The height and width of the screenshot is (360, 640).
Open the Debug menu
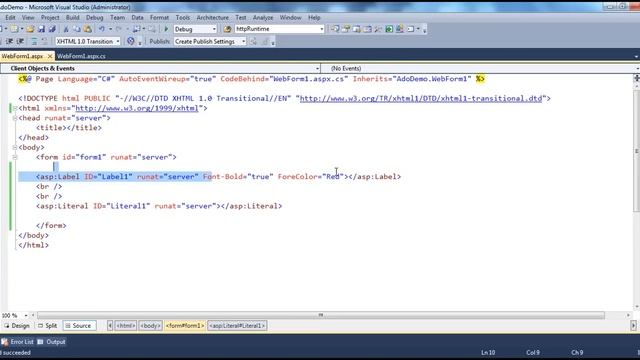(x=94, y=18)
